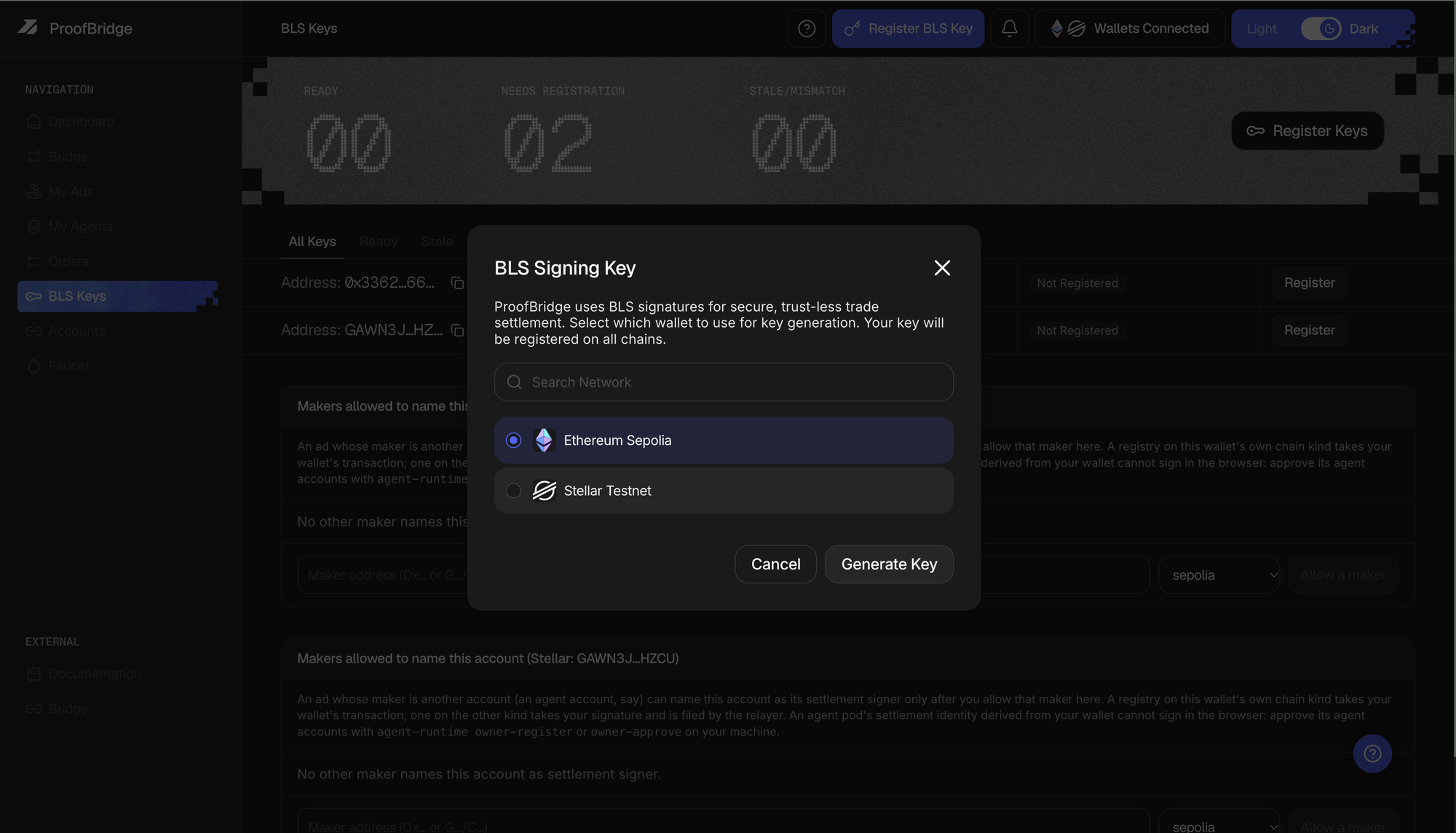The width and height of the screenshot is (1456, 833).
Task: Click Register BLS Key top button
Action: tap(908, 28)
